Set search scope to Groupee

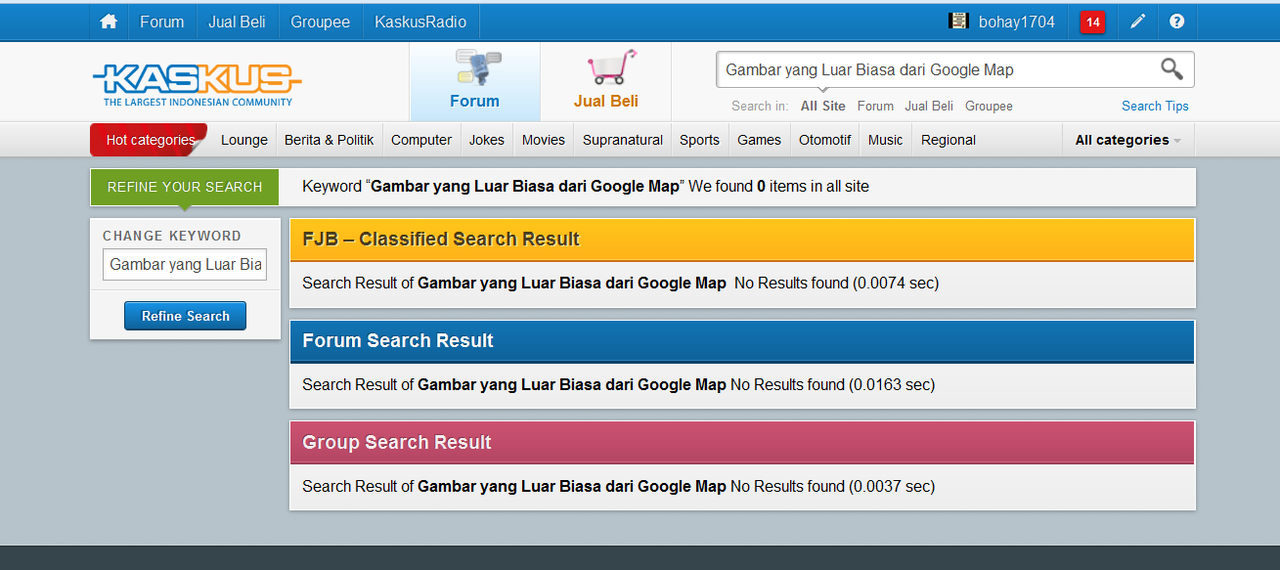[989, 106]
